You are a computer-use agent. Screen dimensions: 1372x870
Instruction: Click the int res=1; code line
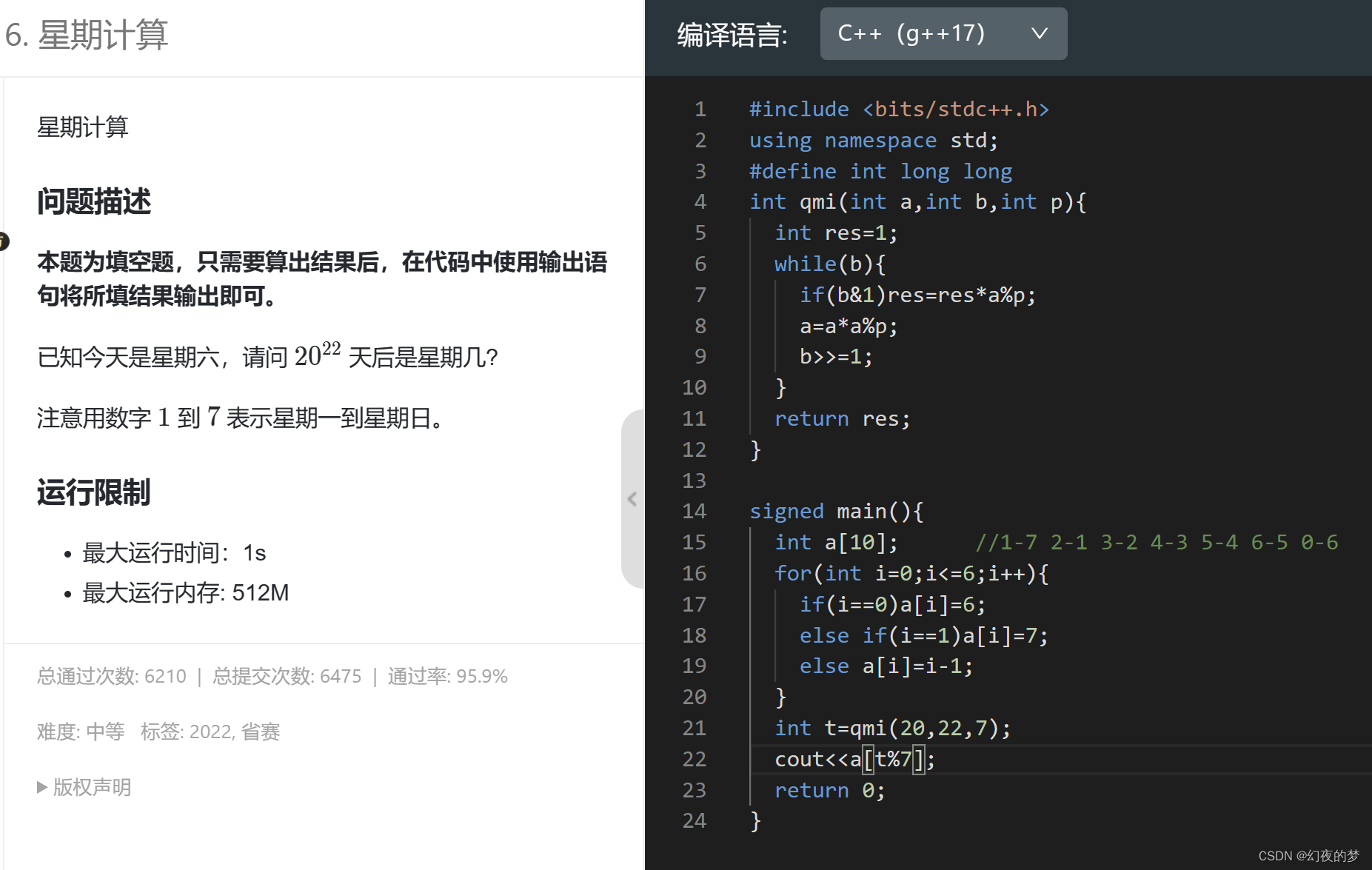click(x=836, y=233)
